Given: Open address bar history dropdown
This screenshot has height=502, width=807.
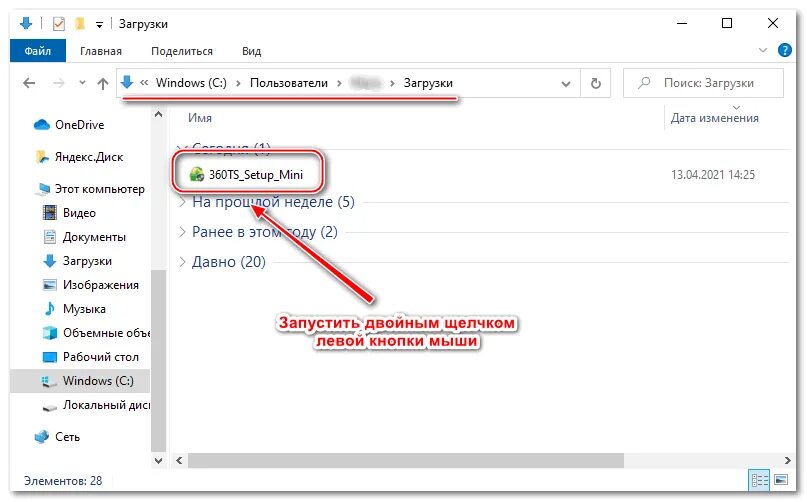Looking at the screenshot, I should pos(566,83).
